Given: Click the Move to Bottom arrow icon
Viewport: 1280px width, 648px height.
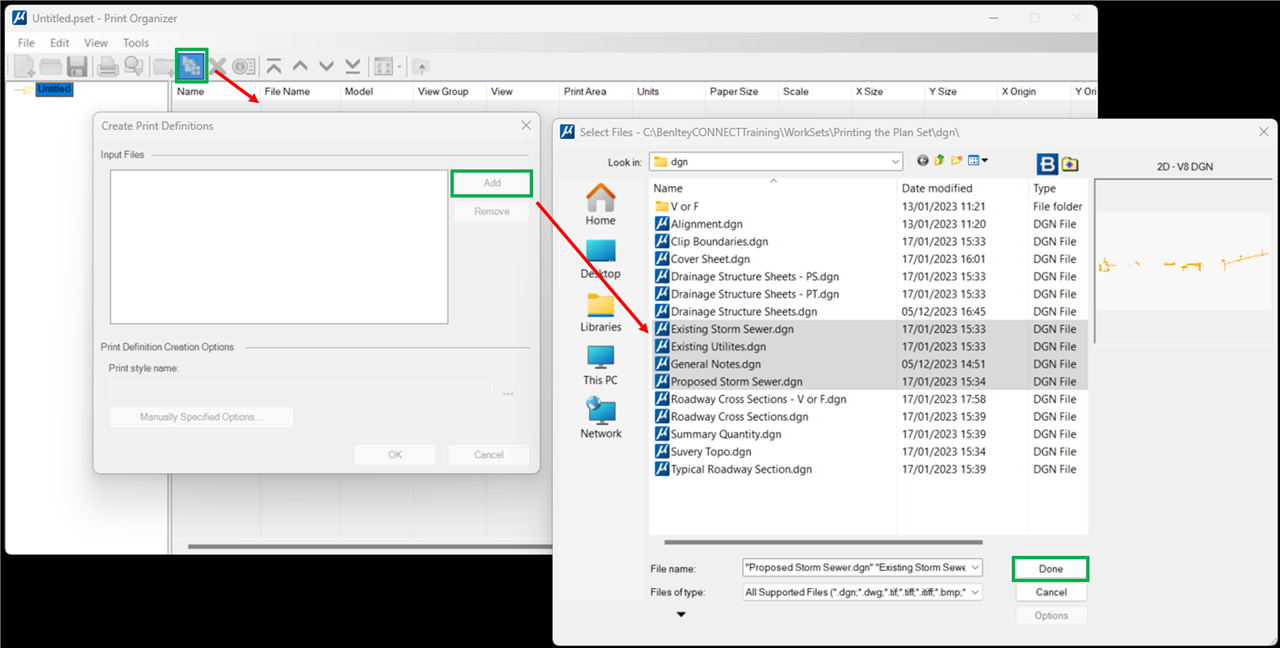Looking at the screenshot, I should [353, 67].
